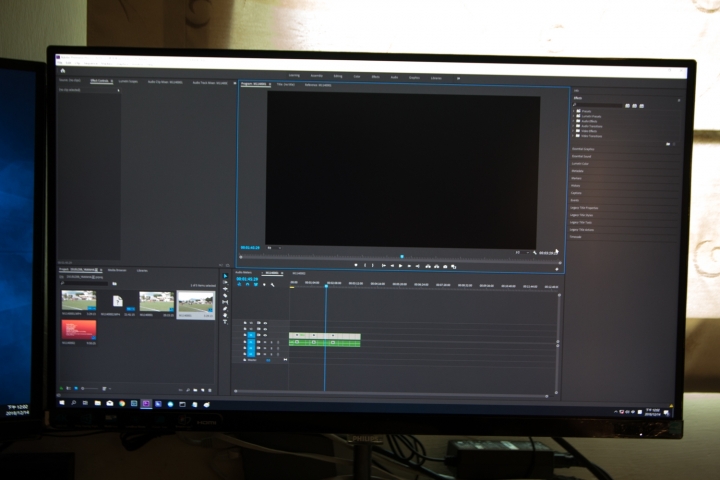Open the History panel
Viewport: 720px width, 480px height.
tap(576, 186)
